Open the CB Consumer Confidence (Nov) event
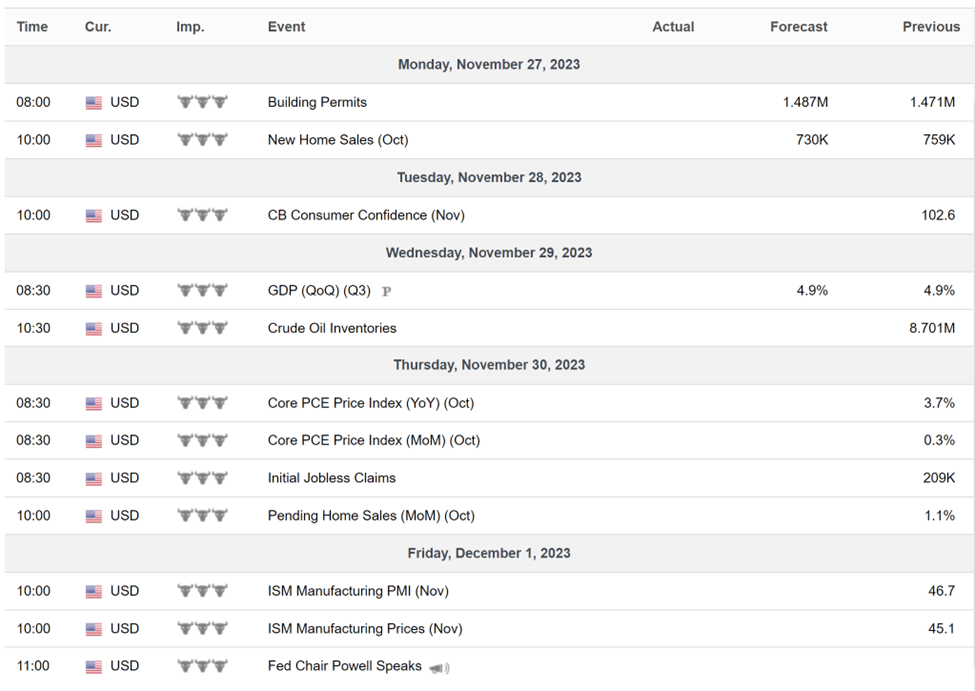The width and height of the screenshot is (975, 691). pos(366,215)
